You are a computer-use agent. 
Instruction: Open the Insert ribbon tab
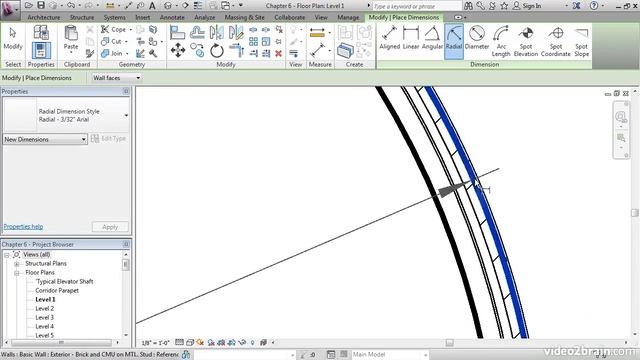(x=142, y=18)
